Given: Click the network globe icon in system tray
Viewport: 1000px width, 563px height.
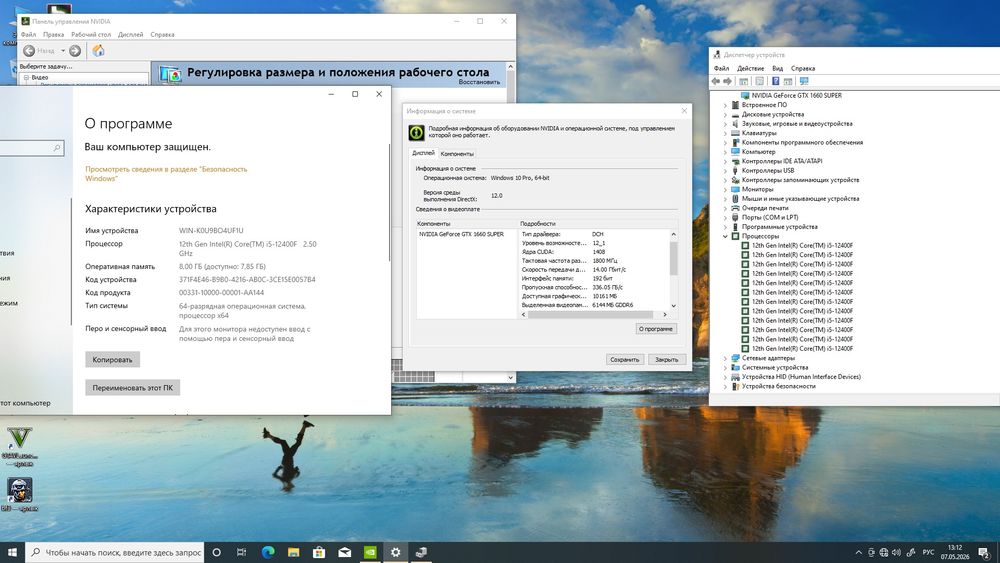Looking at the screenshot, I should pyautogui.click(x=883, y=552).
